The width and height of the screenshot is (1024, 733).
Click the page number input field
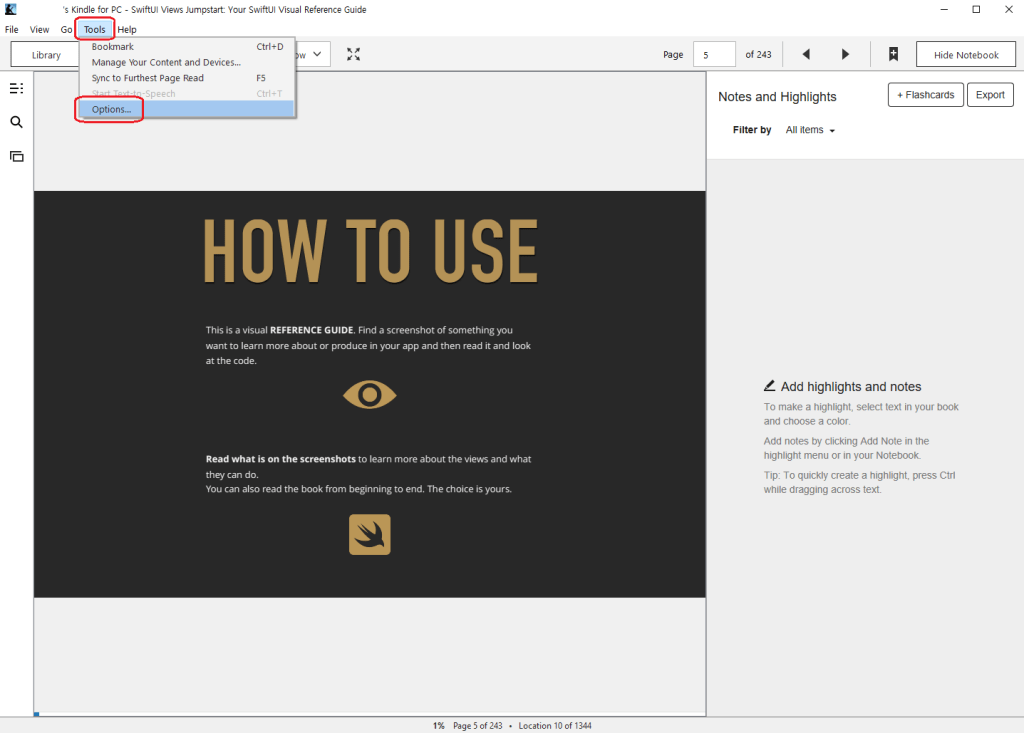click(x=714, y=55)
